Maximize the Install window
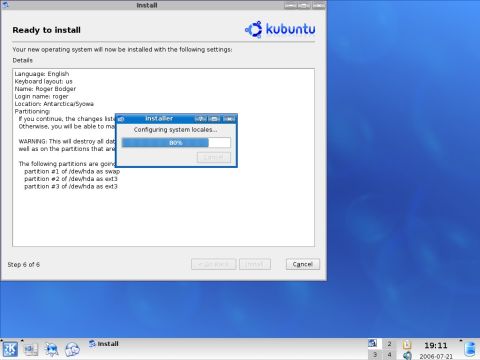This screenshot has width=480, height=360. (304, 5)
